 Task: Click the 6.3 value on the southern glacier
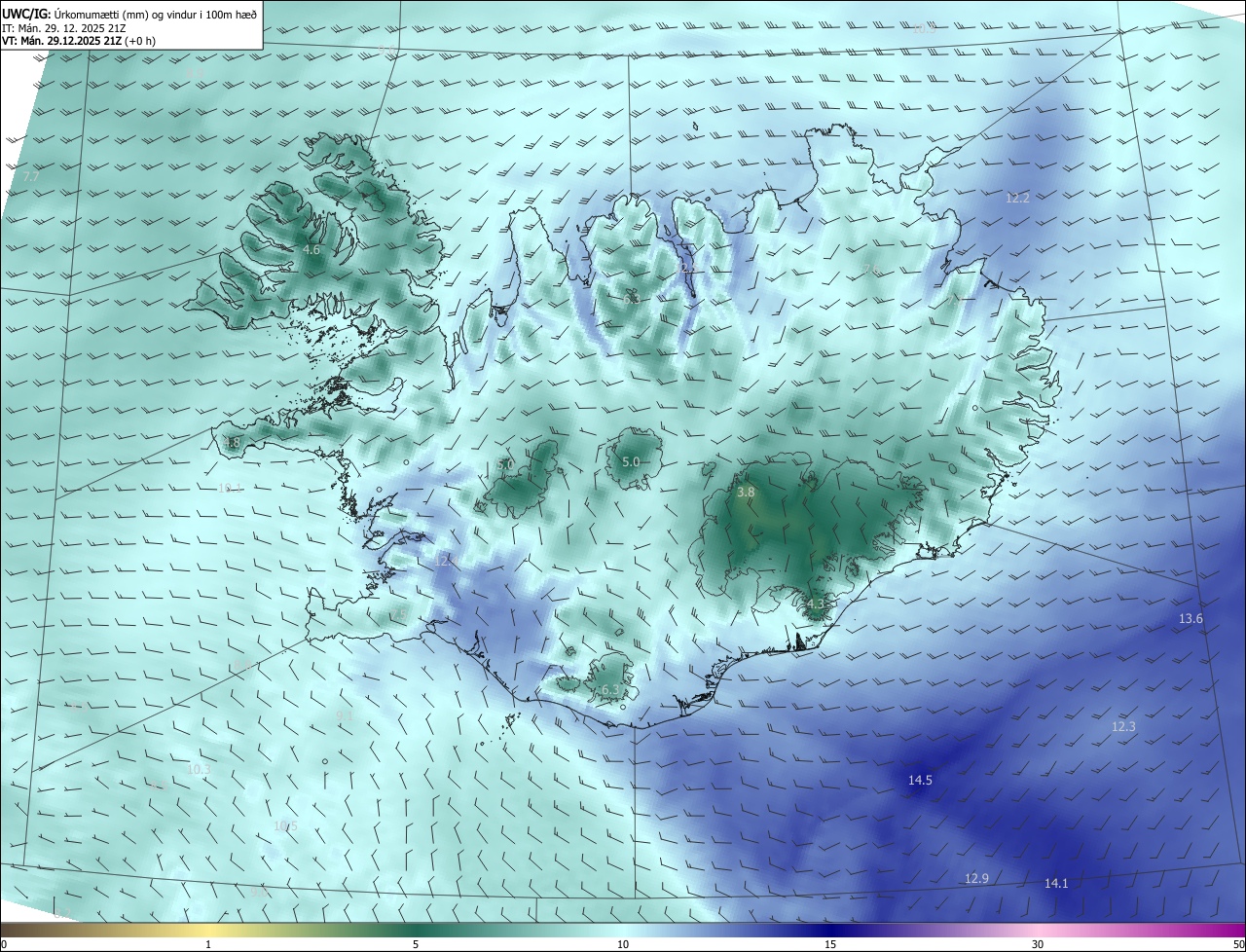609,690
